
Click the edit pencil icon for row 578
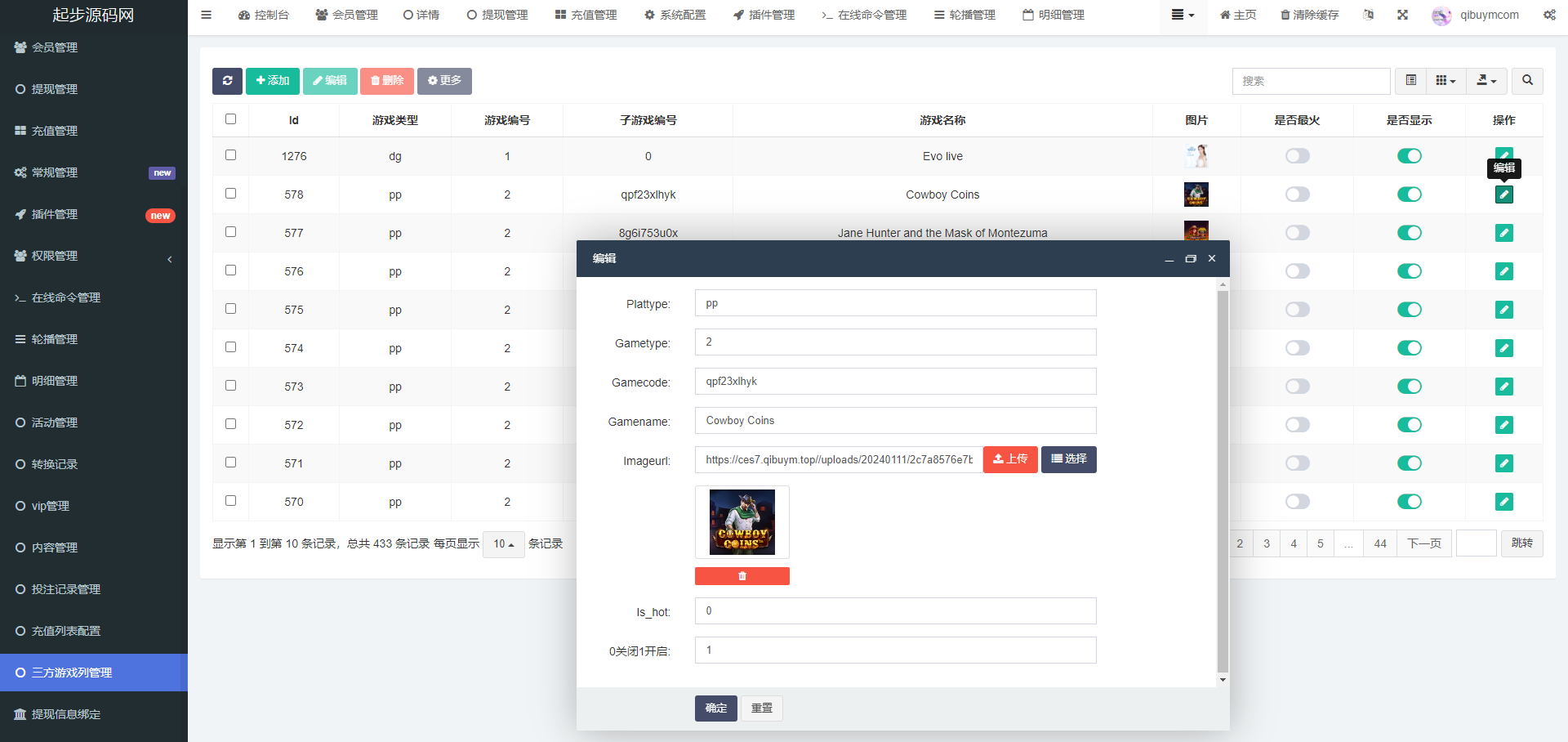(x=1504, y=194)
